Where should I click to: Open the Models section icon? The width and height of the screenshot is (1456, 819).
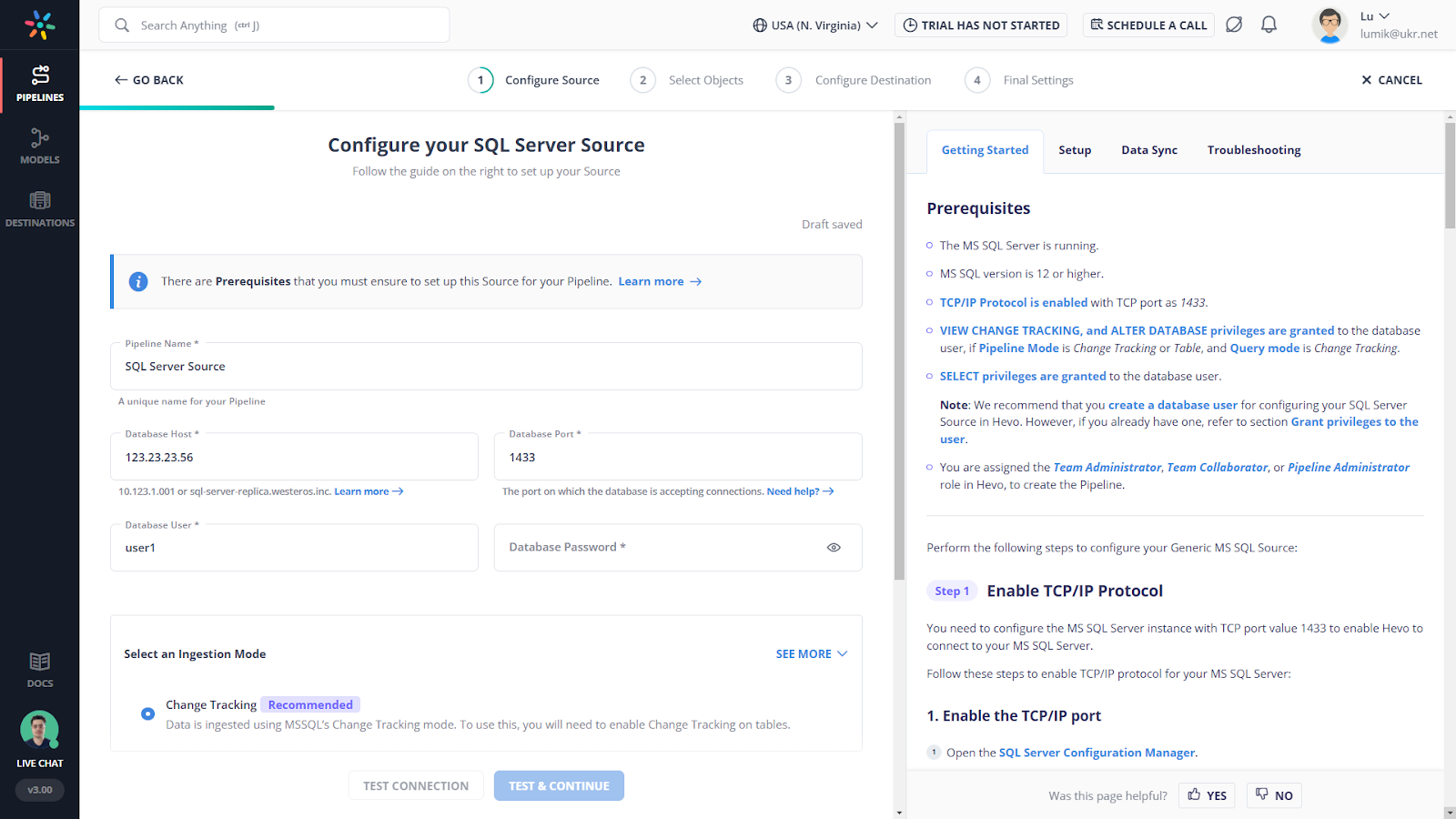pyautogui.click(x=40, y=146)
